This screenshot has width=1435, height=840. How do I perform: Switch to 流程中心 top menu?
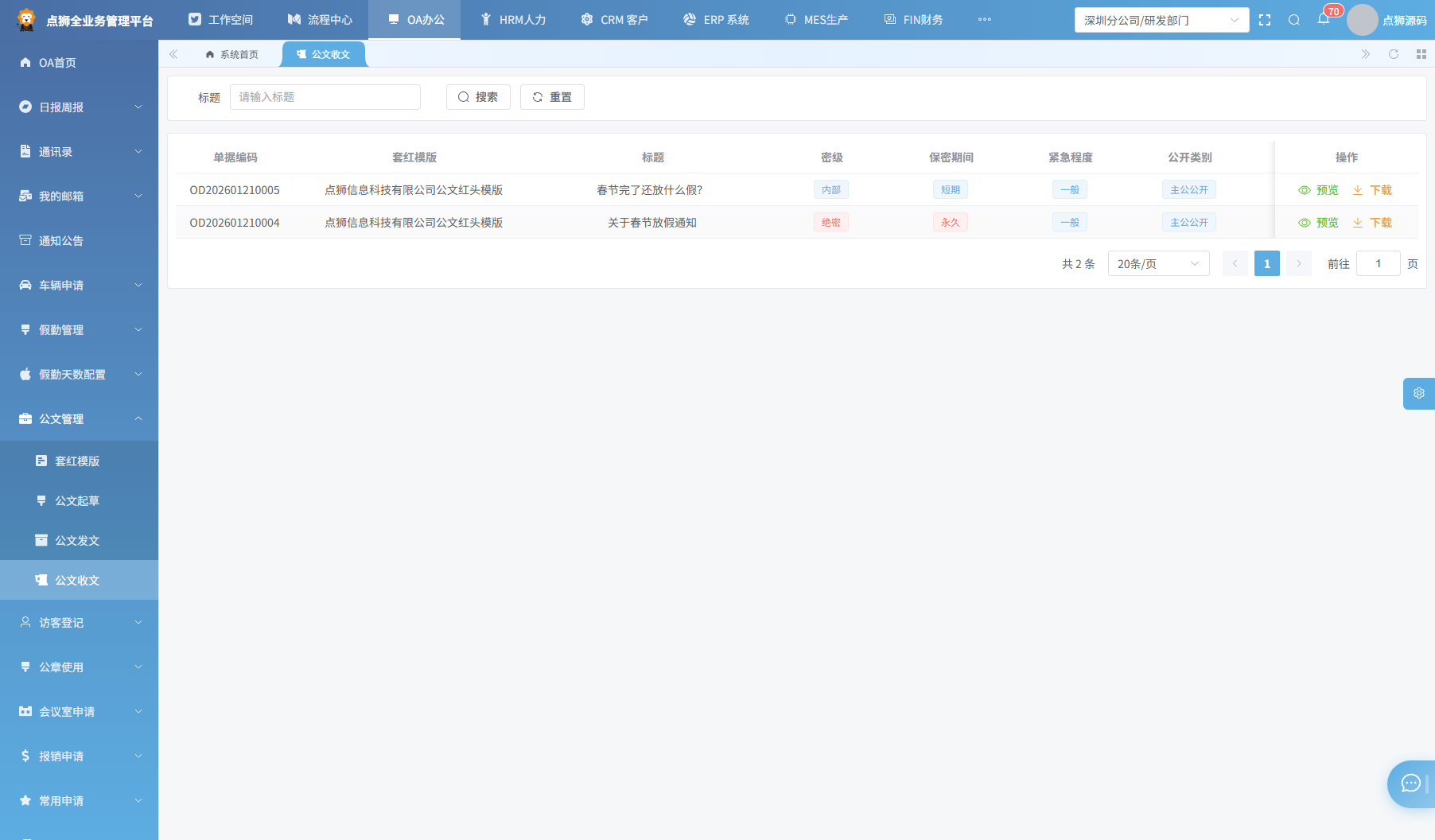(x=320, y=20)
